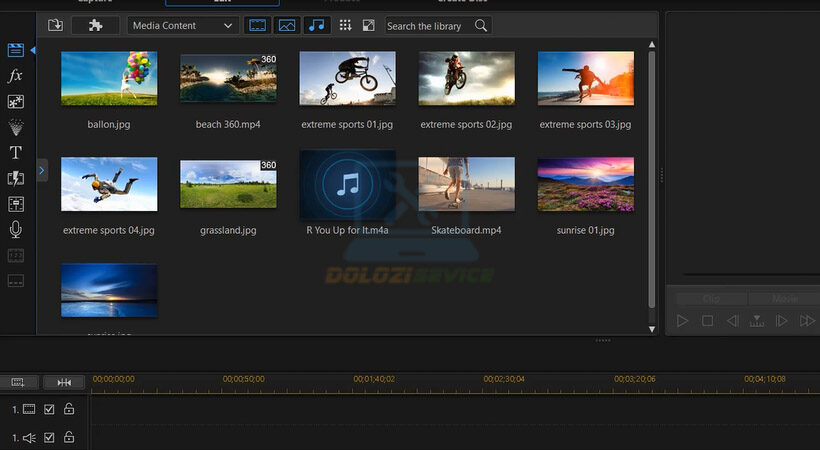Expand the left side panel arrow
Image resolution: width=820 pixels, height=450 pixels.
click(x=42, y=171)
